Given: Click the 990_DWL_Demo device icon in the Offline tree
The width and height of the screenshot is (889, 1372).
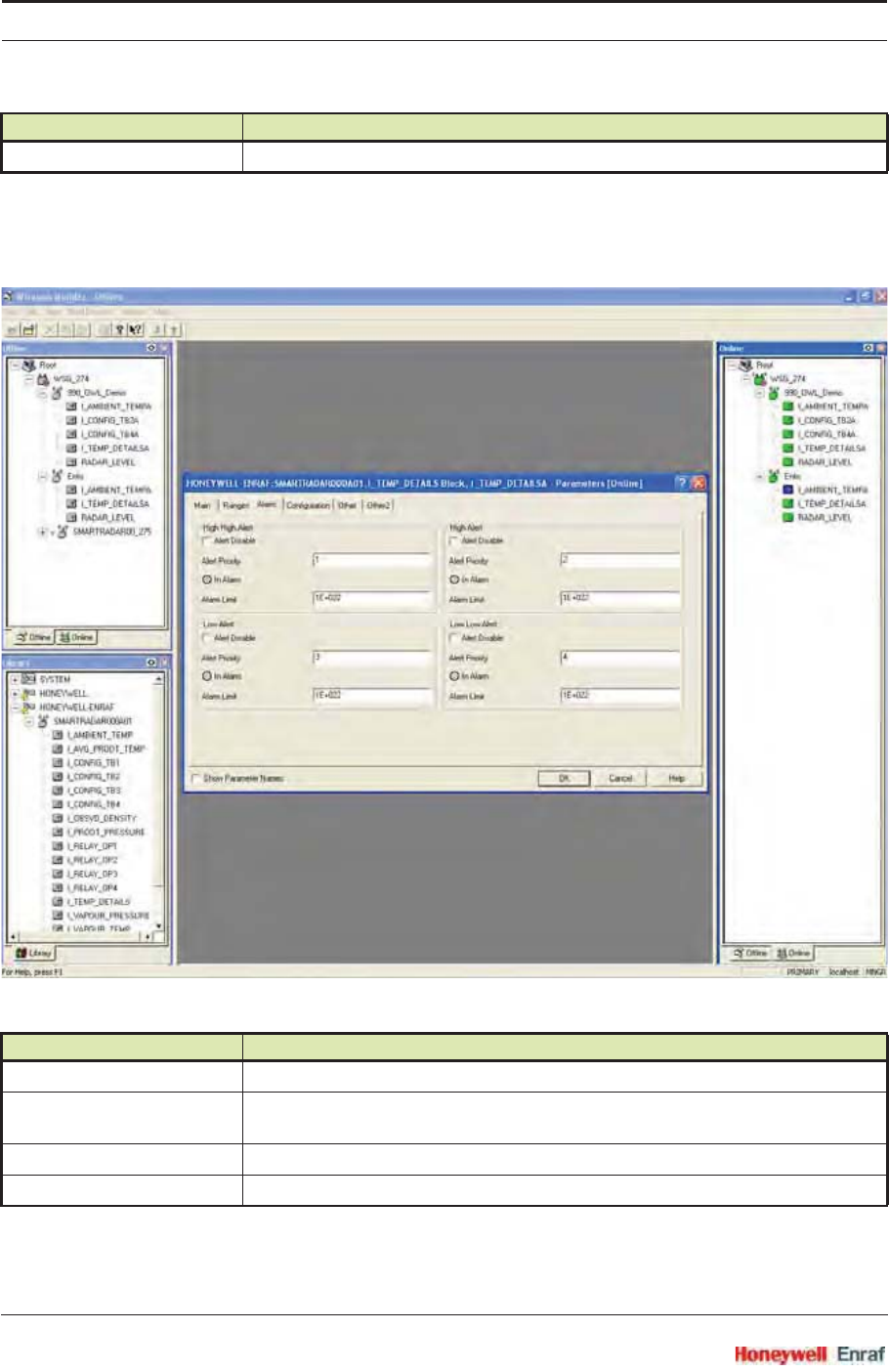Looking at the screenshot, I should pos(57,392).
